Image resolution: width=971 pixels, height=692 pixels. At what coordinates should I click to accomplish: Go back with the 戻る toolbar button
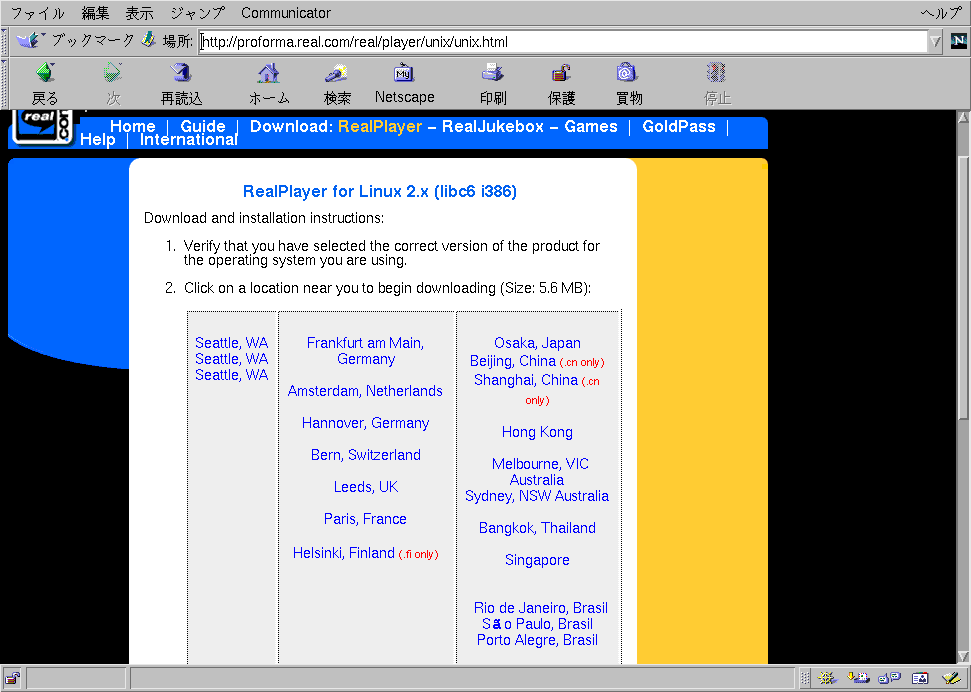[x=45, y=84]
